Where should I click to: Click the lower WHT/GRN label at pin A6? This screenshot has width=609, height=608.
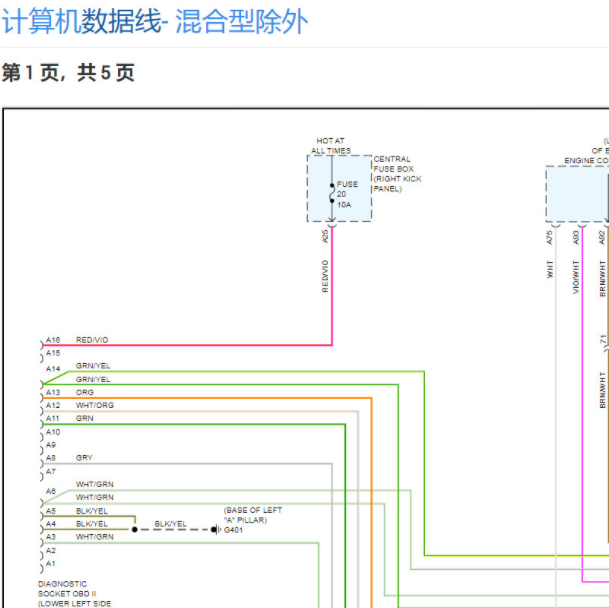[x=95, y=498]
